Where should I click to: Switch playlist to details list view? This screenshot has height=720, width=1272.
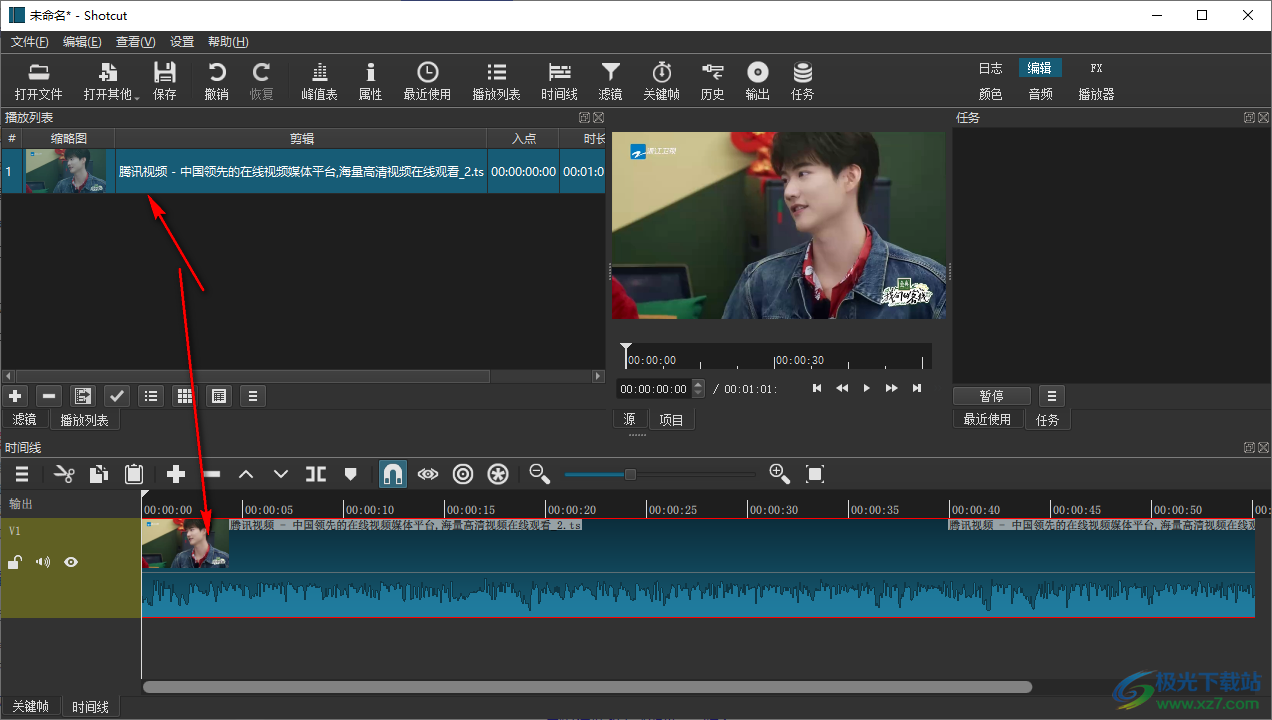coord(151,396)
